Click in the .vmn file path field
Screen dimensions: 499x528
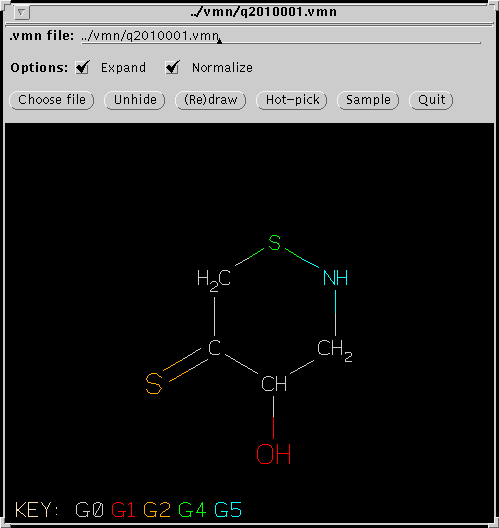coord(281,36)
